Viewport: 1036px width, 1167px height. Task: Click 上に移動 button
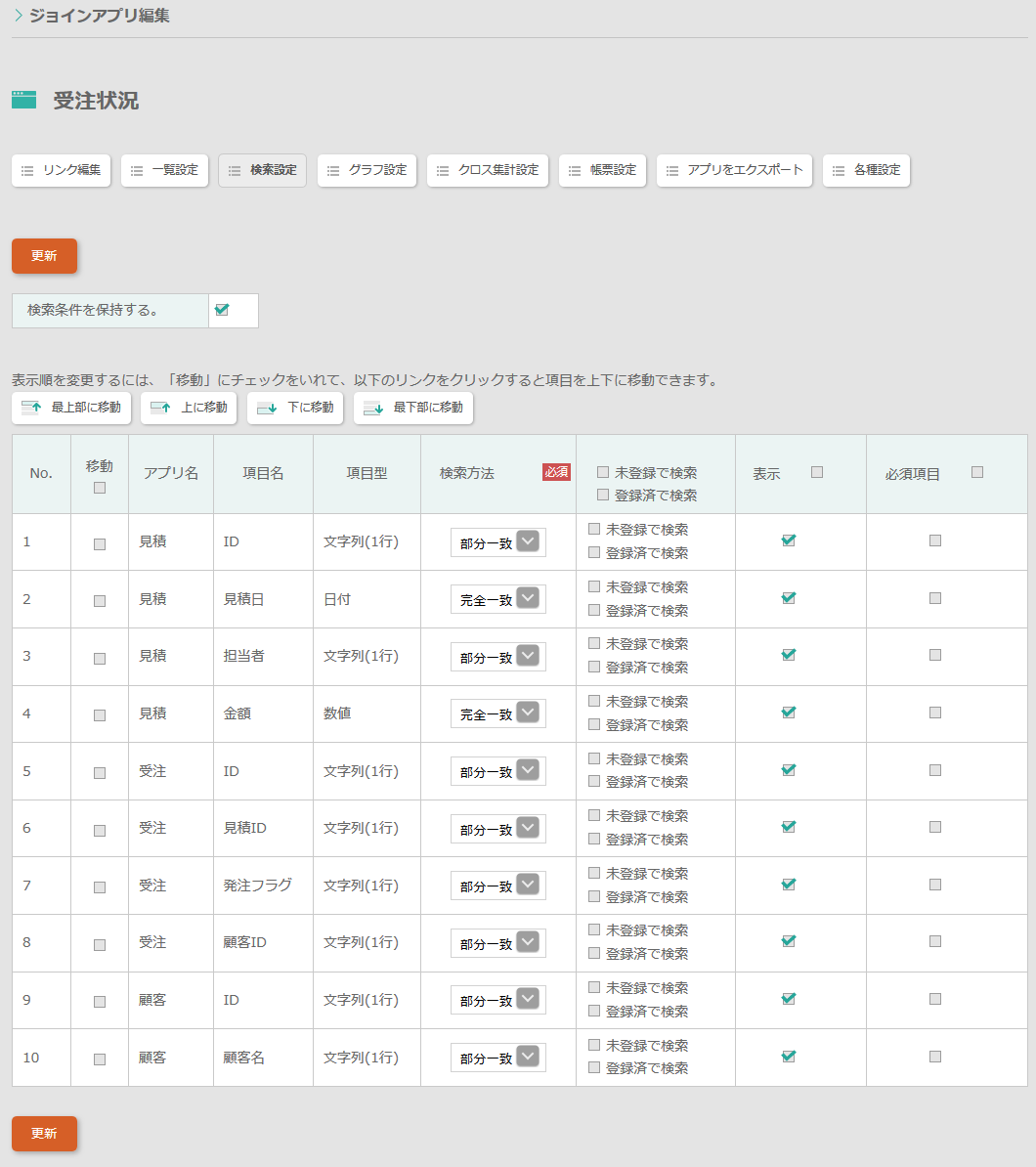tap(189, 408)
